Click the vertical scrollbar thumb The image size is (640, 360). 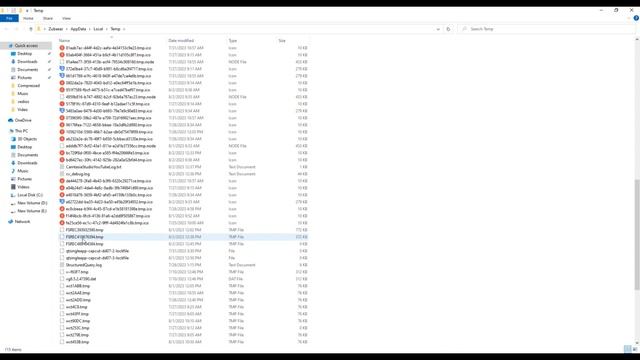point(637,235)
